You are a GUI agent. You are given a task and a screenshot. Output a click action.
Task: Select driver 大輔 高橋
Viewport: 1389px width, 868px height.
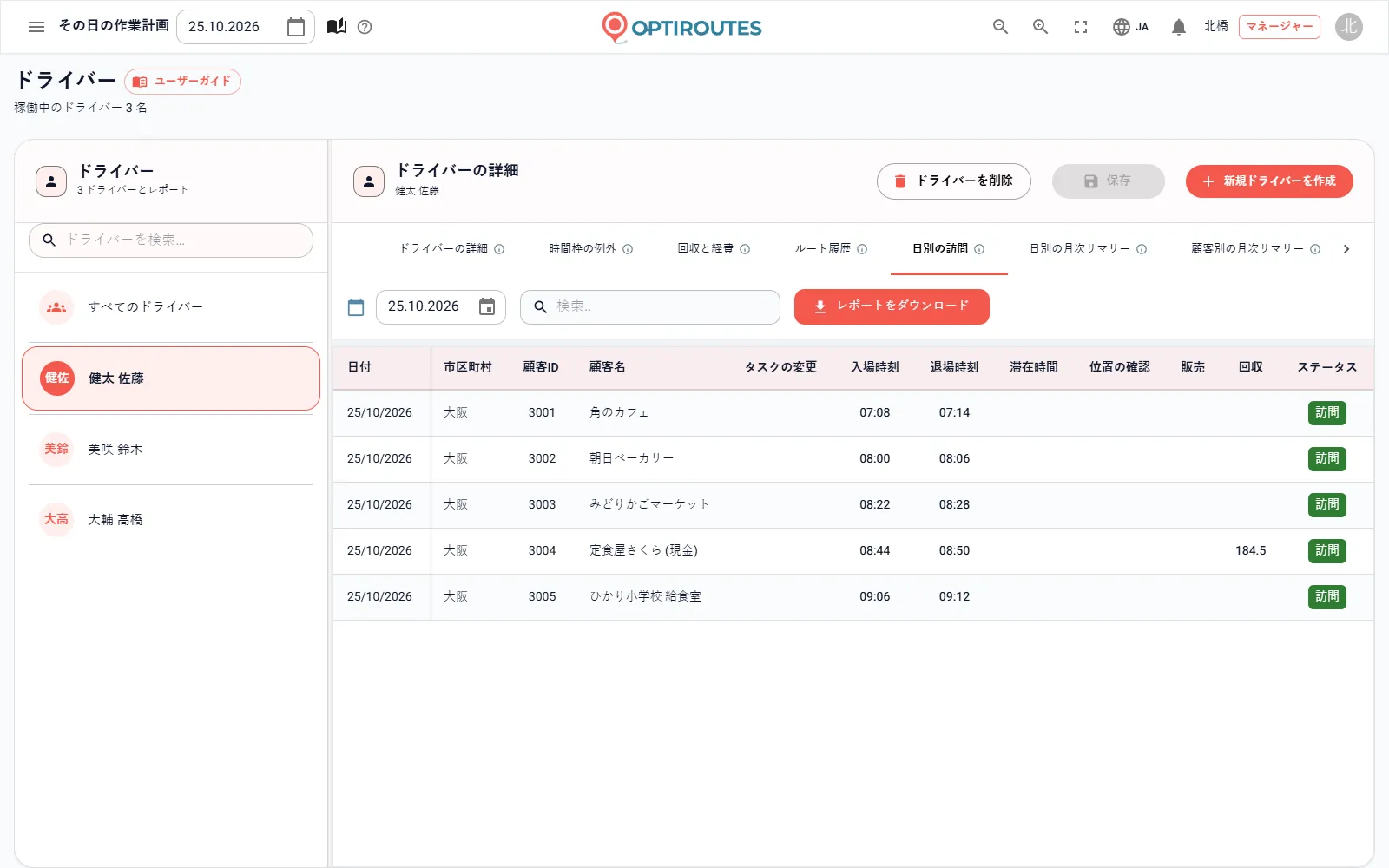pyautogui.click(x=171, y=520)
